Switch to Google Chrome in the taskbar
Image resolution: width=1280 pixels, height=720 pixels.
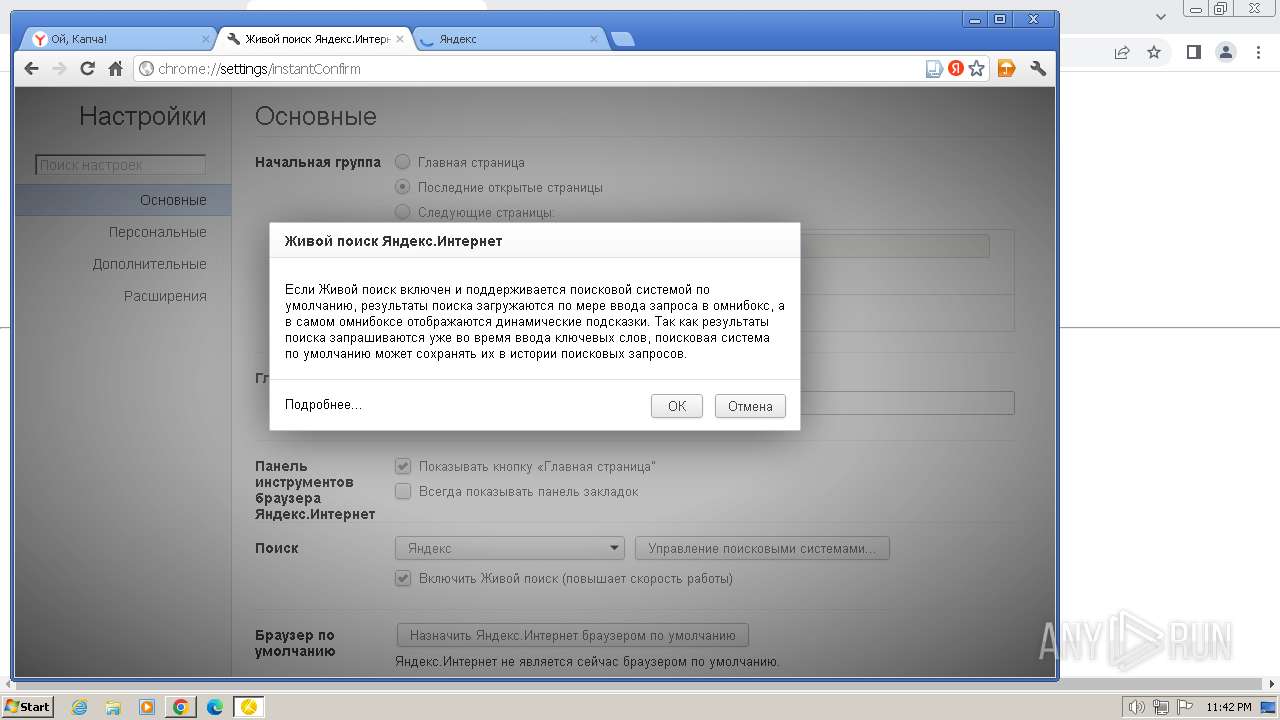(x=181, y=707)
